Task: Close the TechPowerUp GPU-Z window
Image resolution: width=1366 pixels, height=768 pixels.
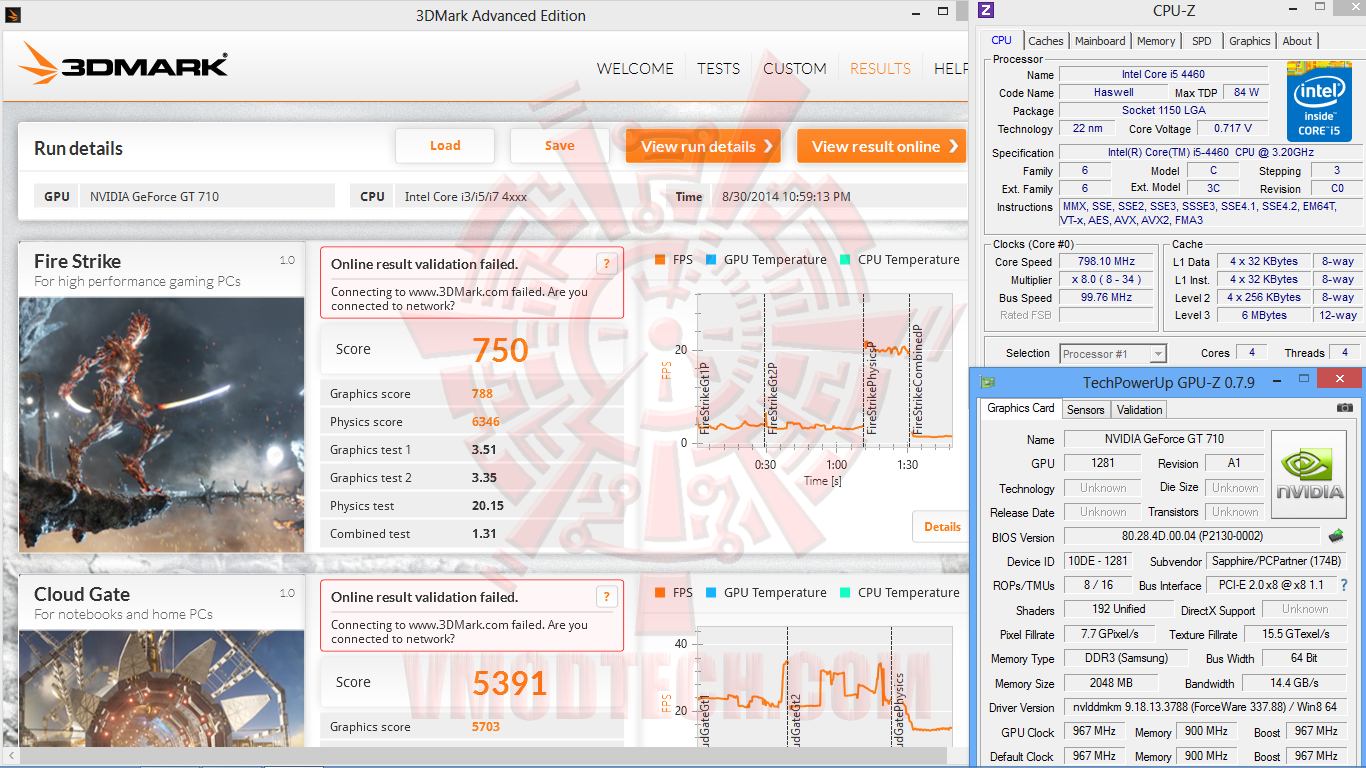Action: click(1338, 378)
